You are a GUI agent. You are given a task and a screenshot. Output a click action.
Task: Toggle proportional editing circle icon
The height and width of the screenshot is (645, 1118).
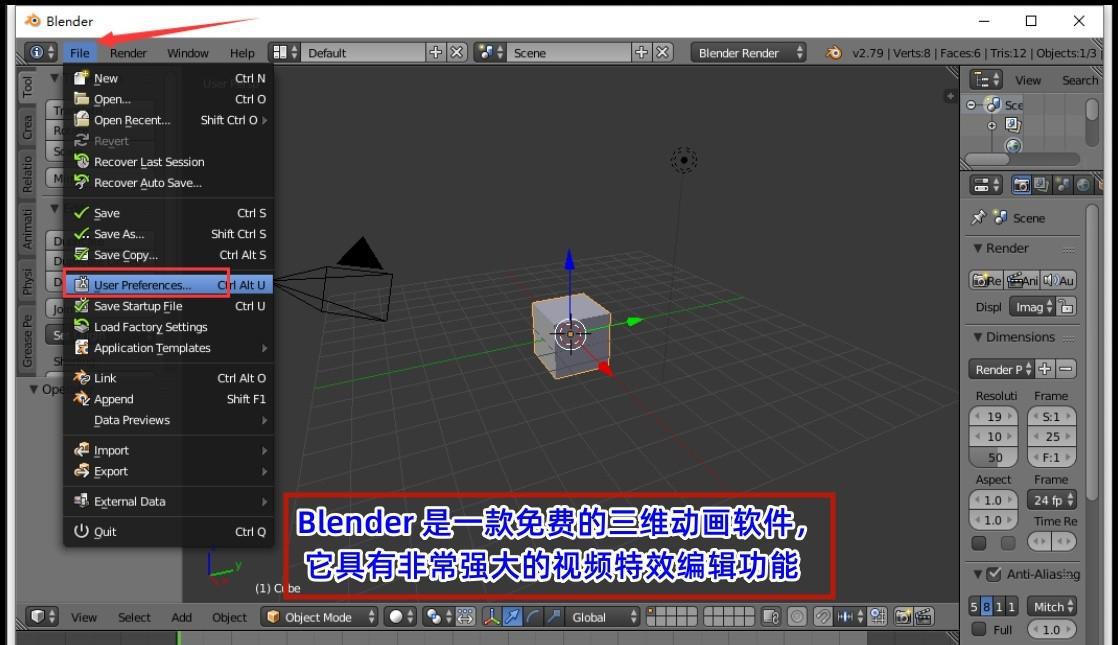tap(797, 617)
